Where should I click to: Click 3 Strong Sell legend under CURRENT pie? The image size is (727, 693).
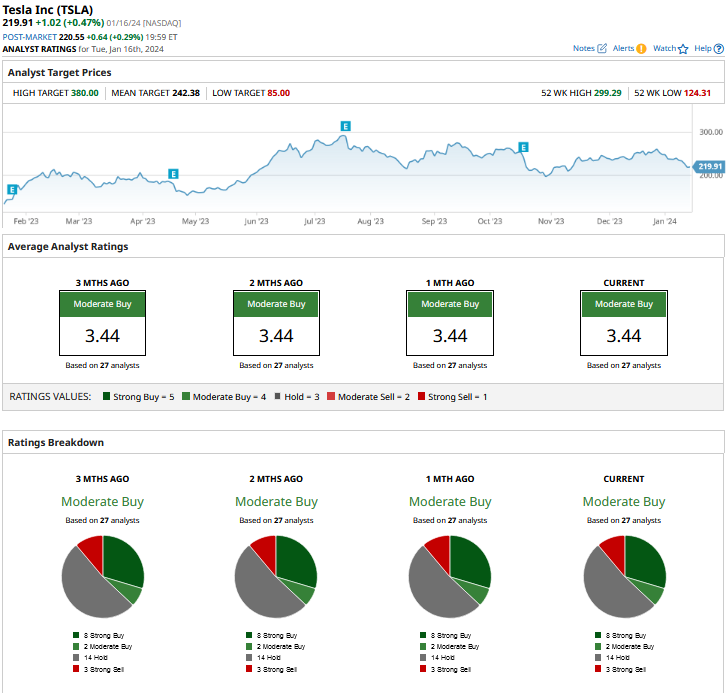tap(620, 669)
